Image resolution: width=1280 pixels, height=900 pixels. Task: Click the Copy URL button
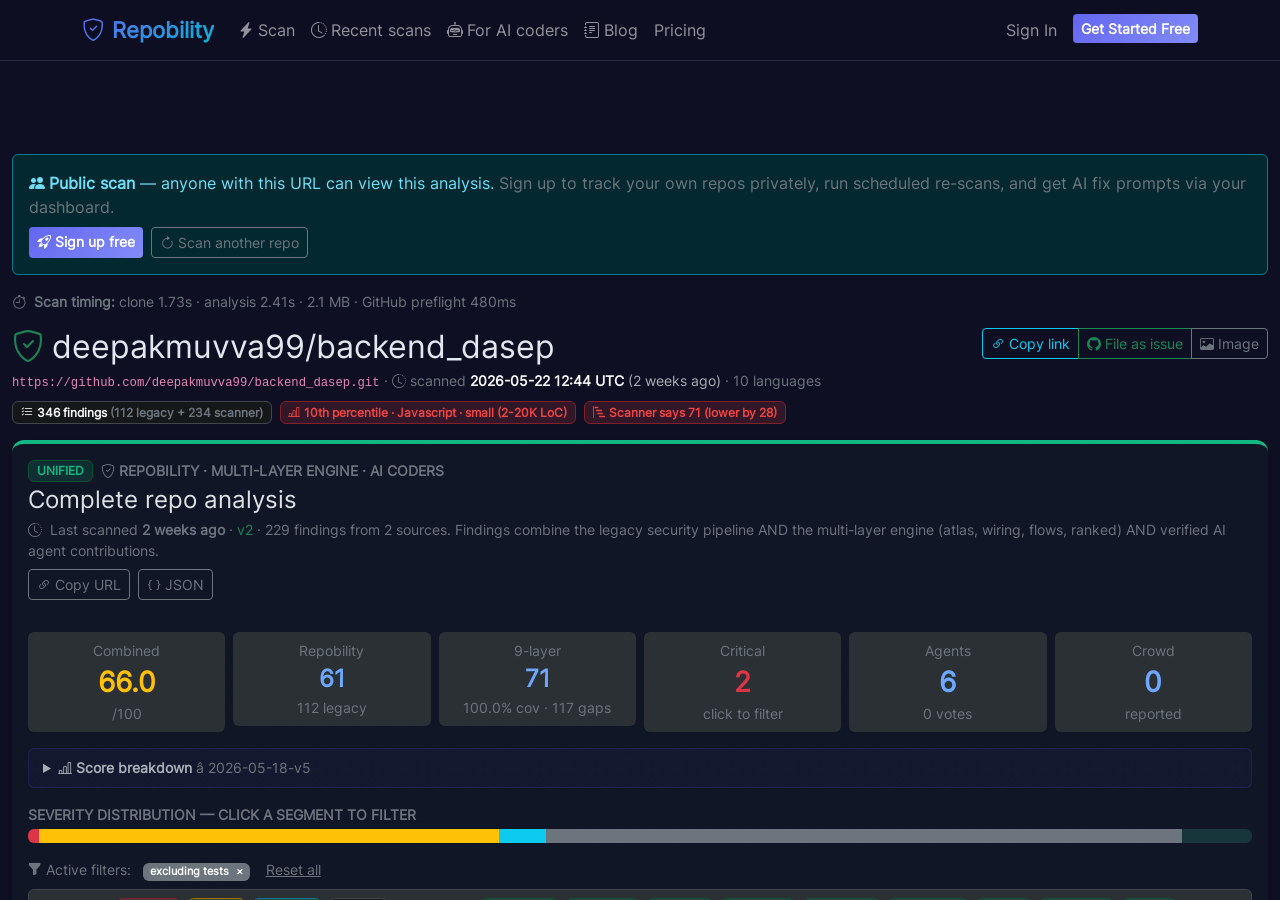[x=79, y=585]
